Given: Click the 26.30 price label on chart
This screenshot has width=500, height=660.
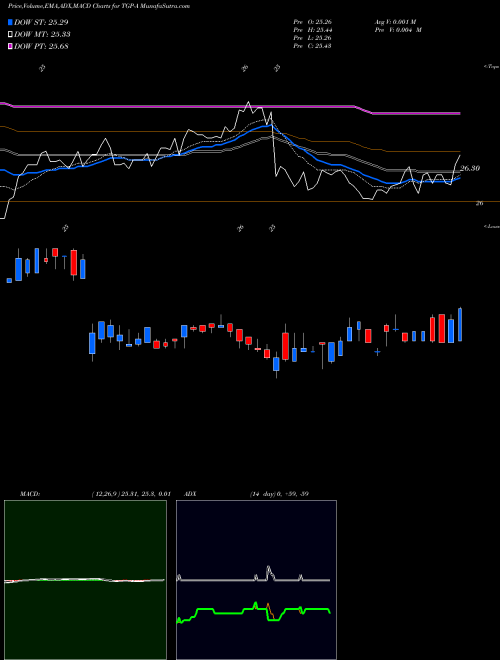Looking at the screenshot, I should coord(470,168).
